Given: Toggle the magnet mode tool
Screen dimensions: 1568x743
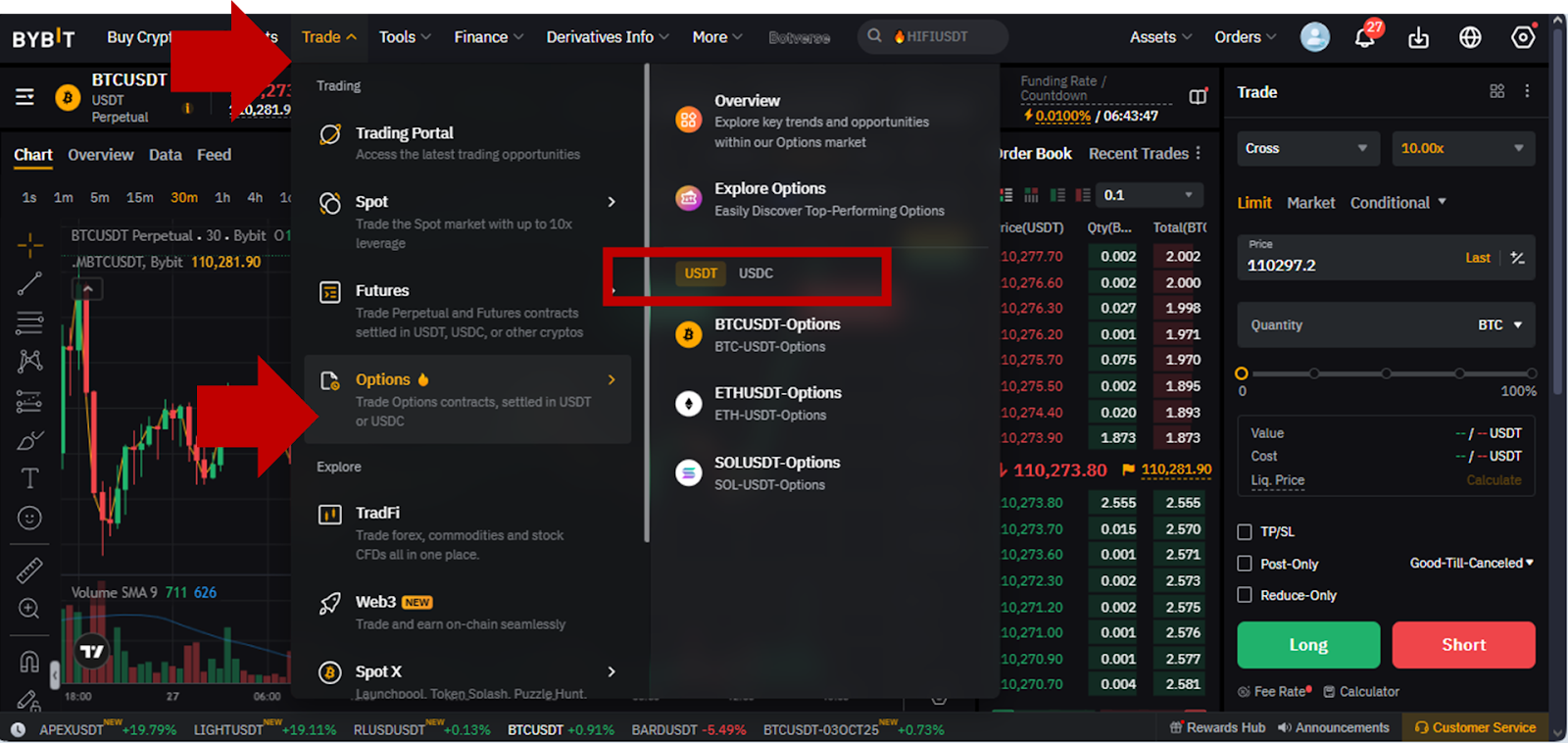Looking at the screenshot, I should click(30, 661).
